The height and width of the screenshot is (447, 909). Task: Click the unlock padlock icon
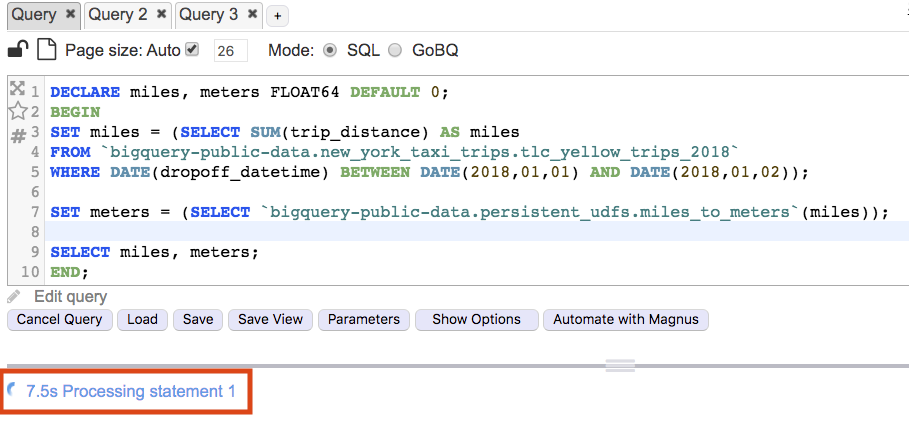pos(18,50)
